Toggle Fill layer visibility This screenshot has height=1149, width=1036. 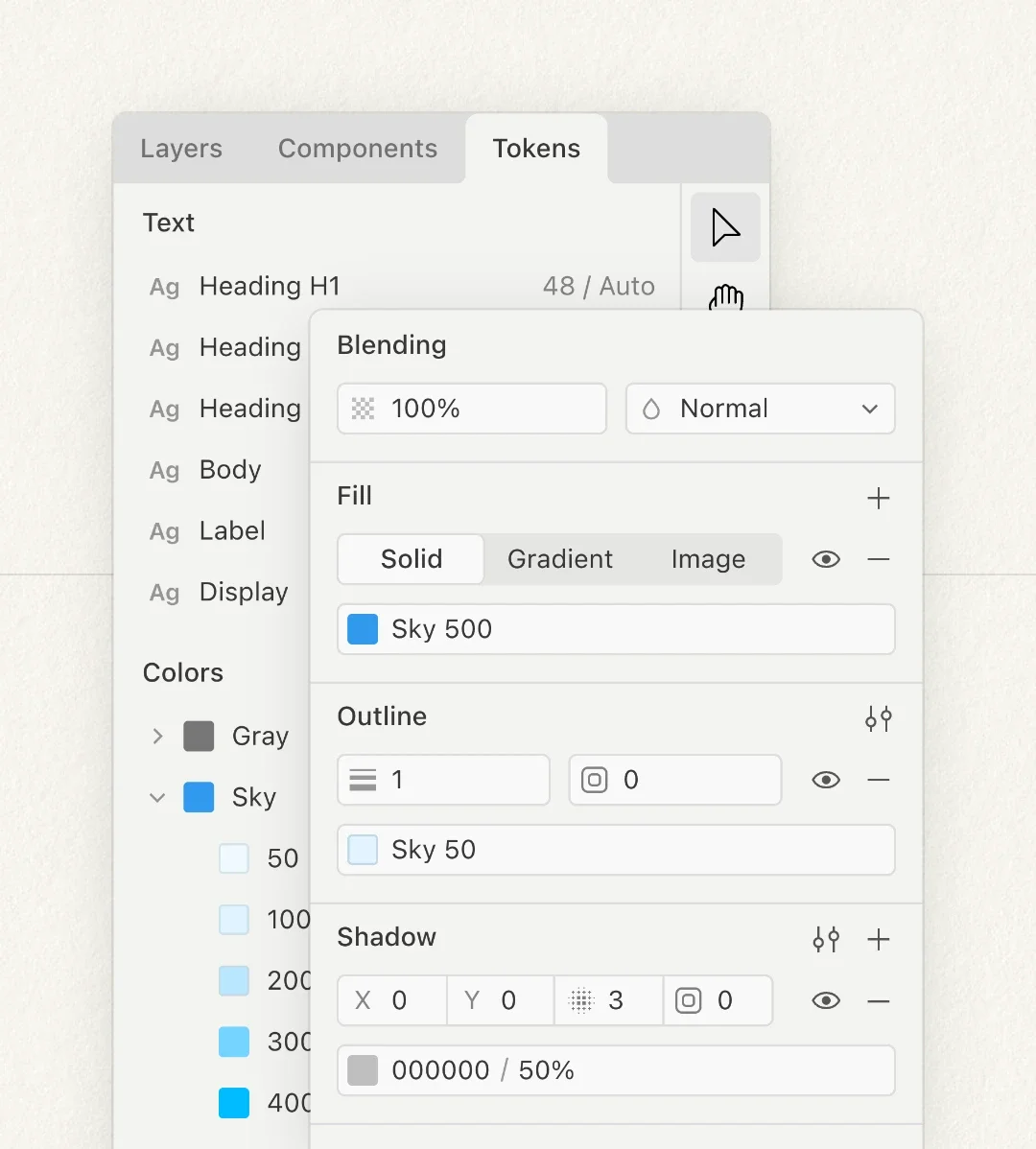point(826,559)
